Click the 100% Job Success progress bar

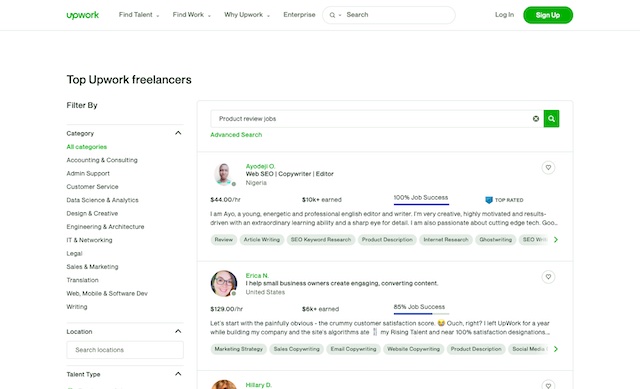[x=421, y=204]
